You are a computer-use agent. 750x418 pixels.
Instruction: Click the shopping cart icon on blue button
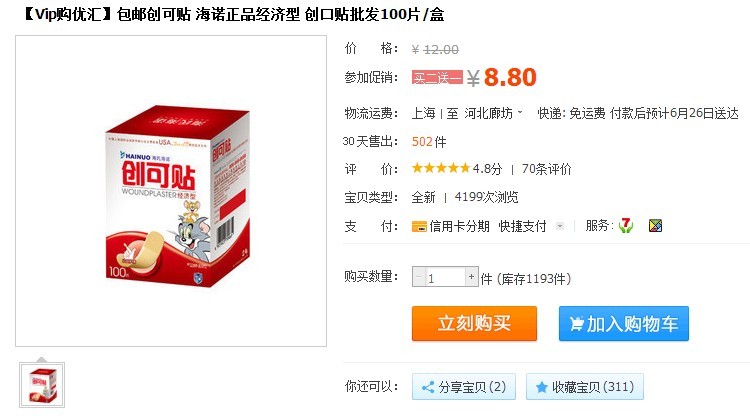point(576,324)
